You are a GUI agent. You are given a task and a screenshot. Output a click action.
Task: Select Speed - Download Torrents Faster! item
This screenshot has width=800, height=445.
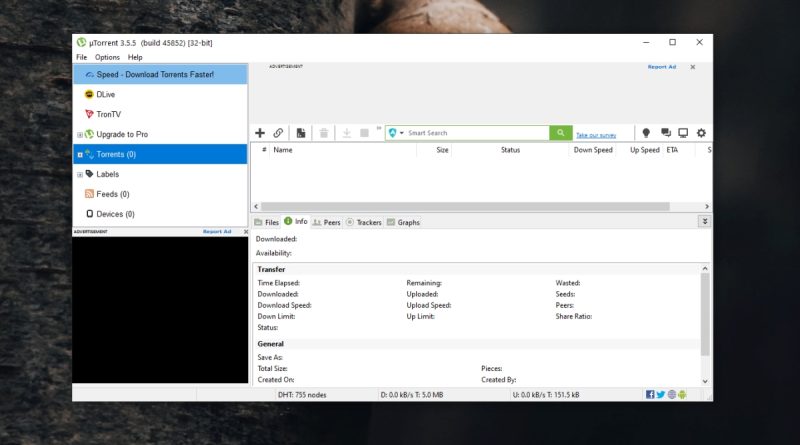(160, 75)
